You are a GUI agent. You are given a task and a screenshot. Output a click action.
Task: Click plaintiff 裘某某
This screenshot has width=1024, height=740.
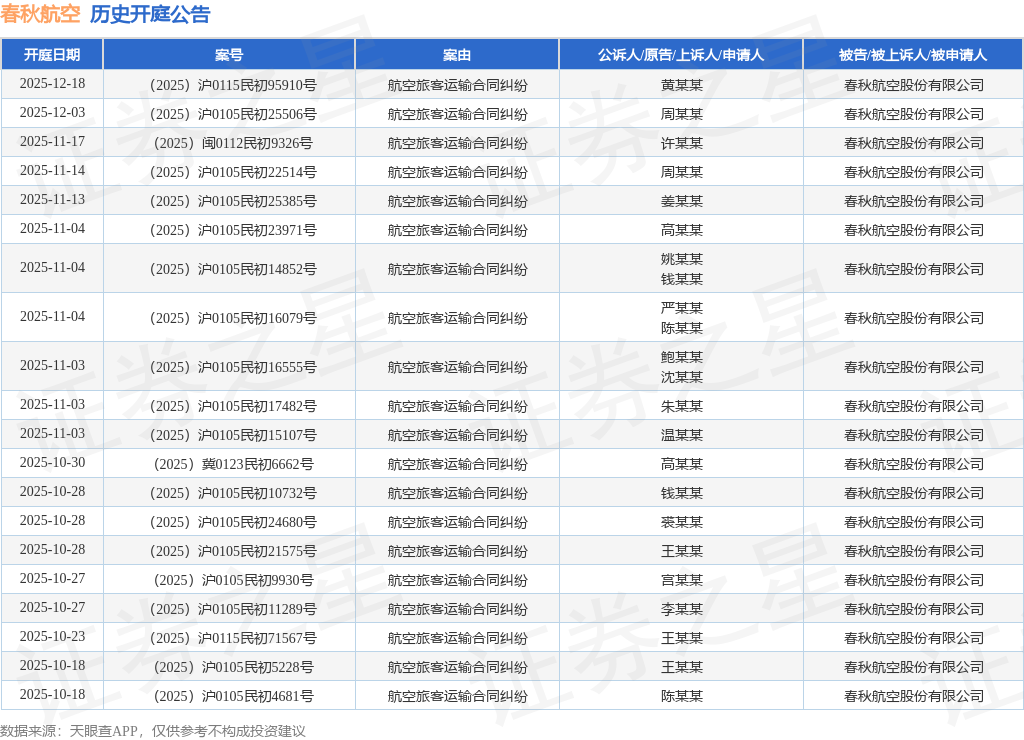[x=682, y=523]
